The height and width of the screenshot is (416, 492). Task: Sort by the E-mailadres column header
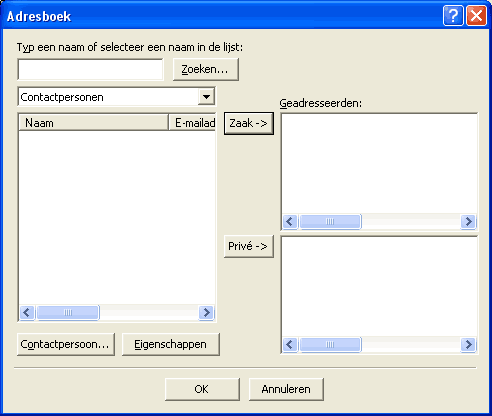pos(192,123)
